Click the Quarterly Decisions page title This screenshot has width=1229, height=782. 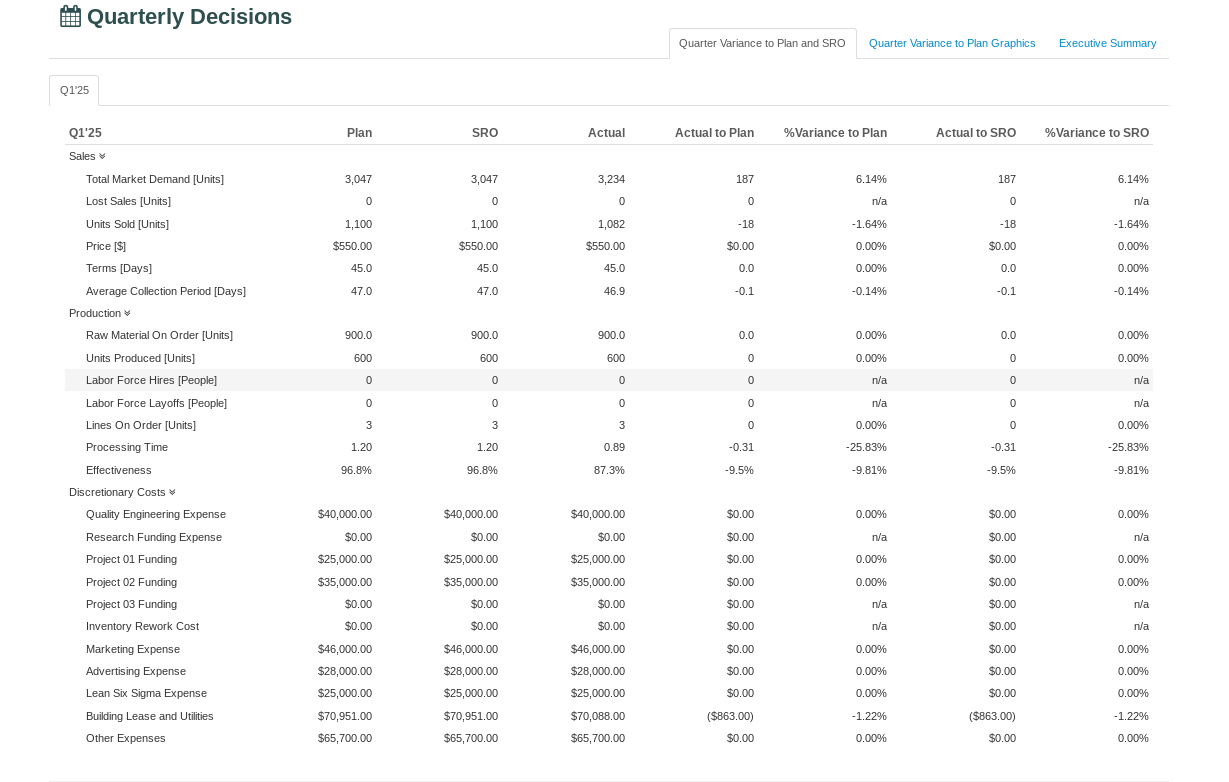pos(188,17)
